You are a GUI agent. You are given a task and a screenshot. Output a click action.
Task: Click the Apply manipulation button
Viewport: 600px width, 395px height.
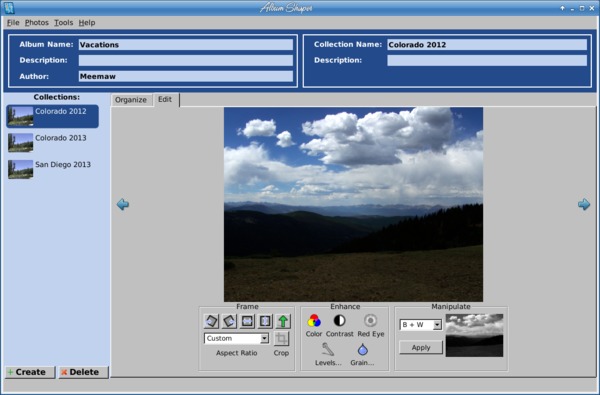(421, 348)
